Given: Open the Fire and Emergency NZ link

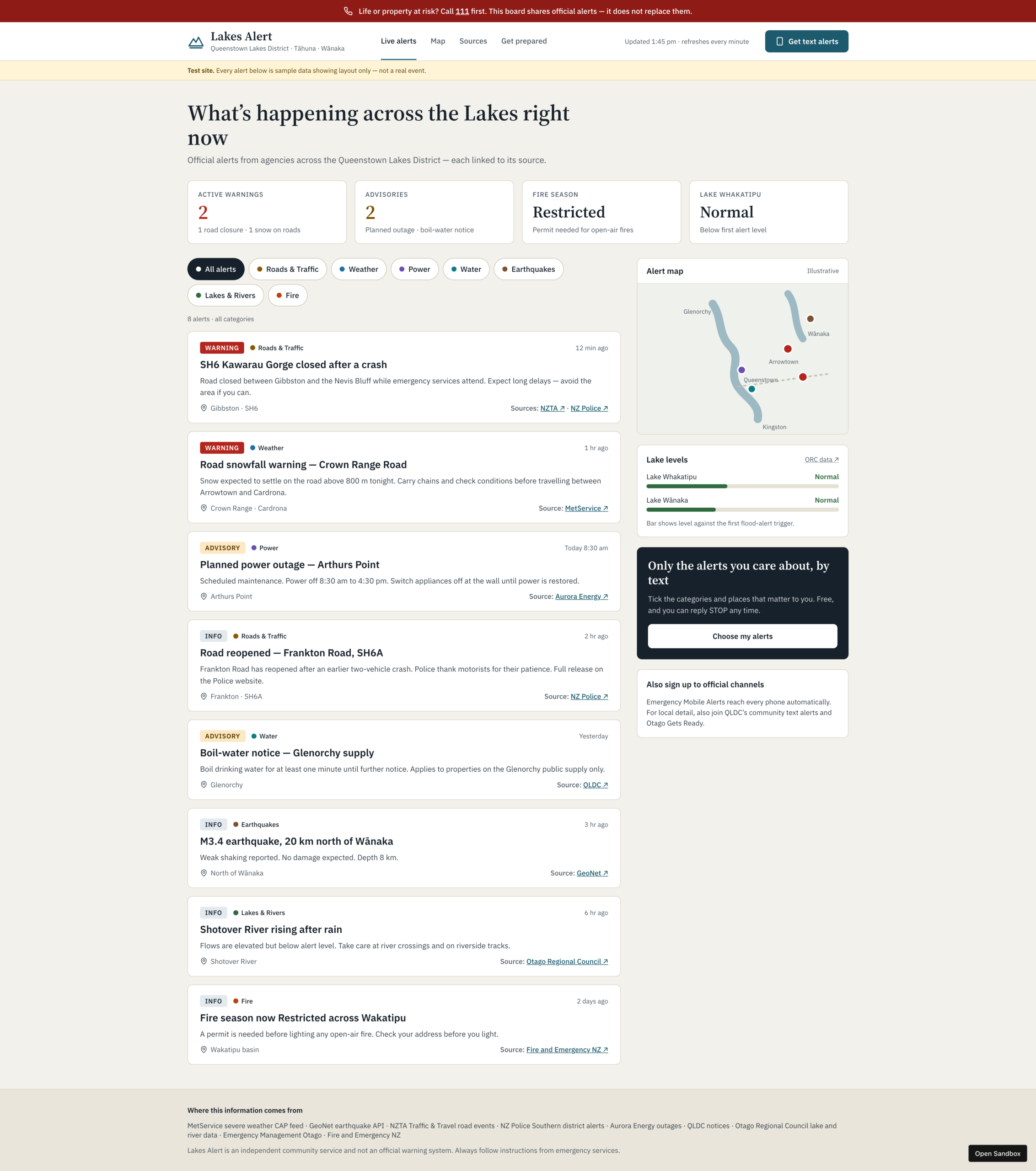Looking at the screenshot, I should (x=567, y=1049).
